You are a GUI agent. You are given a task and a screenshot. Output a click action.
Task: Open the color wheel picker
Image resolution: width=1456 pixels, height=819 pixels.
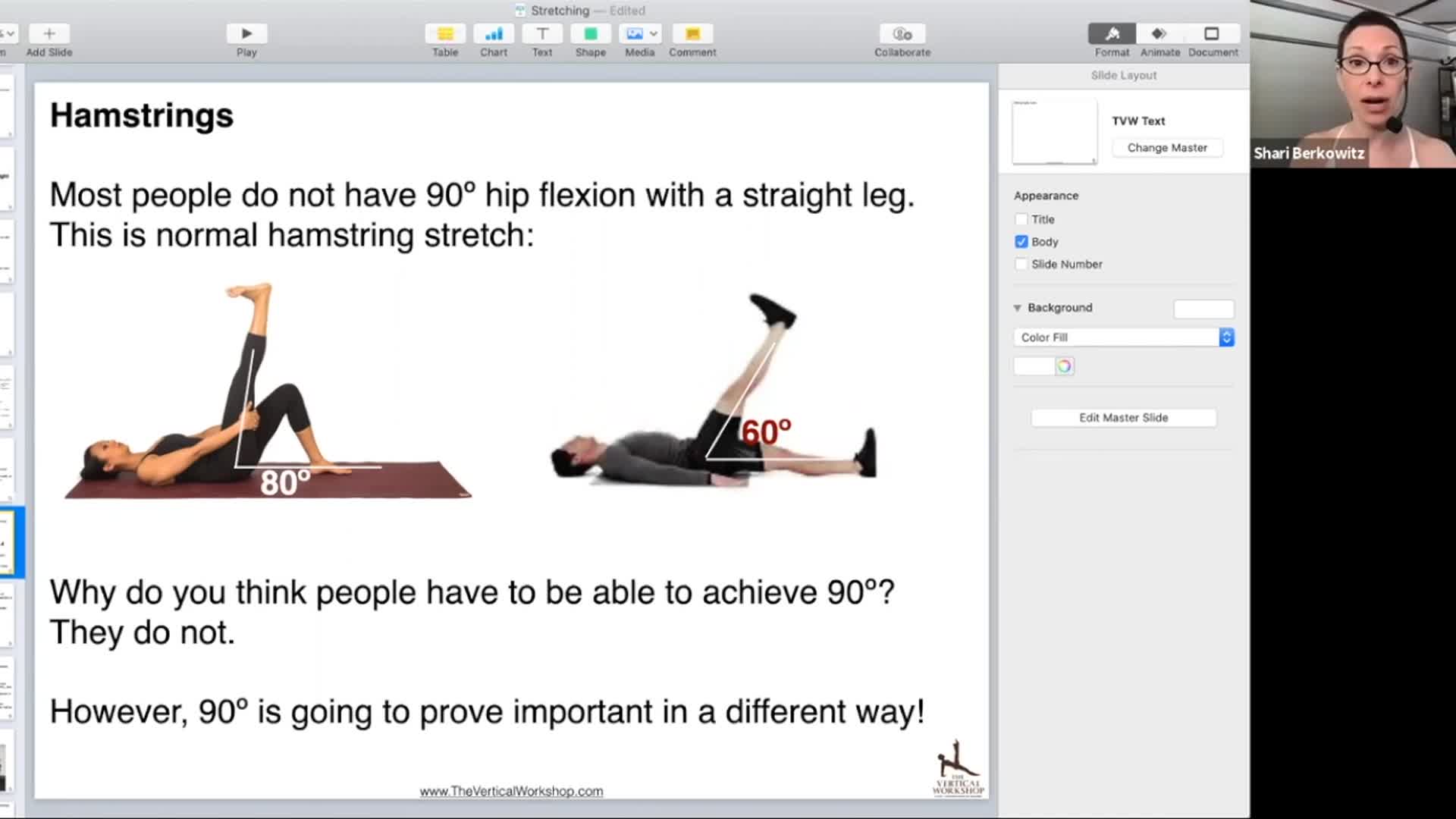click(1064, 366)
